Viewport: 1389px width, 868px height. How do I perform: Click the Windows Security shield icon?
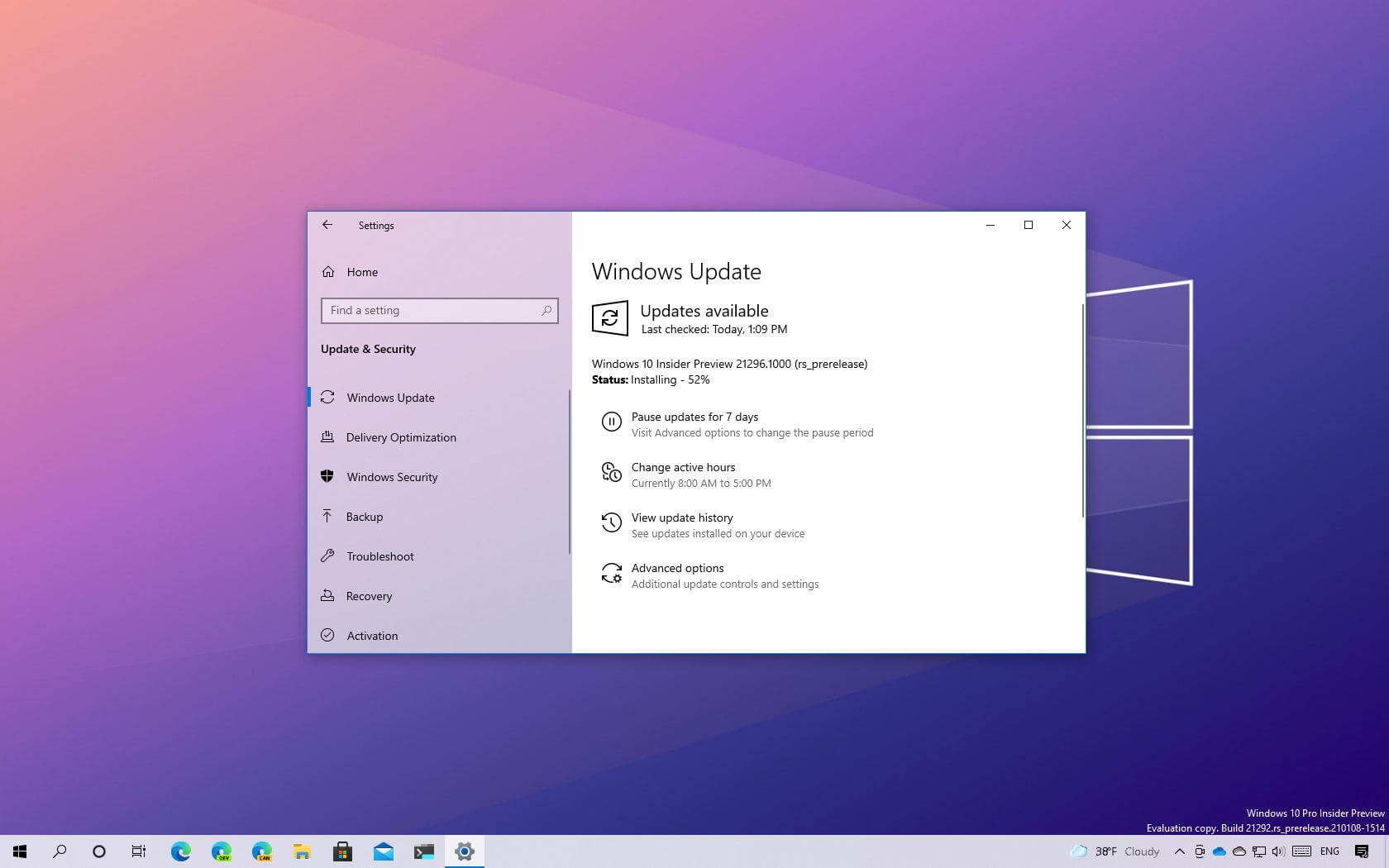[x=328, y=477]
